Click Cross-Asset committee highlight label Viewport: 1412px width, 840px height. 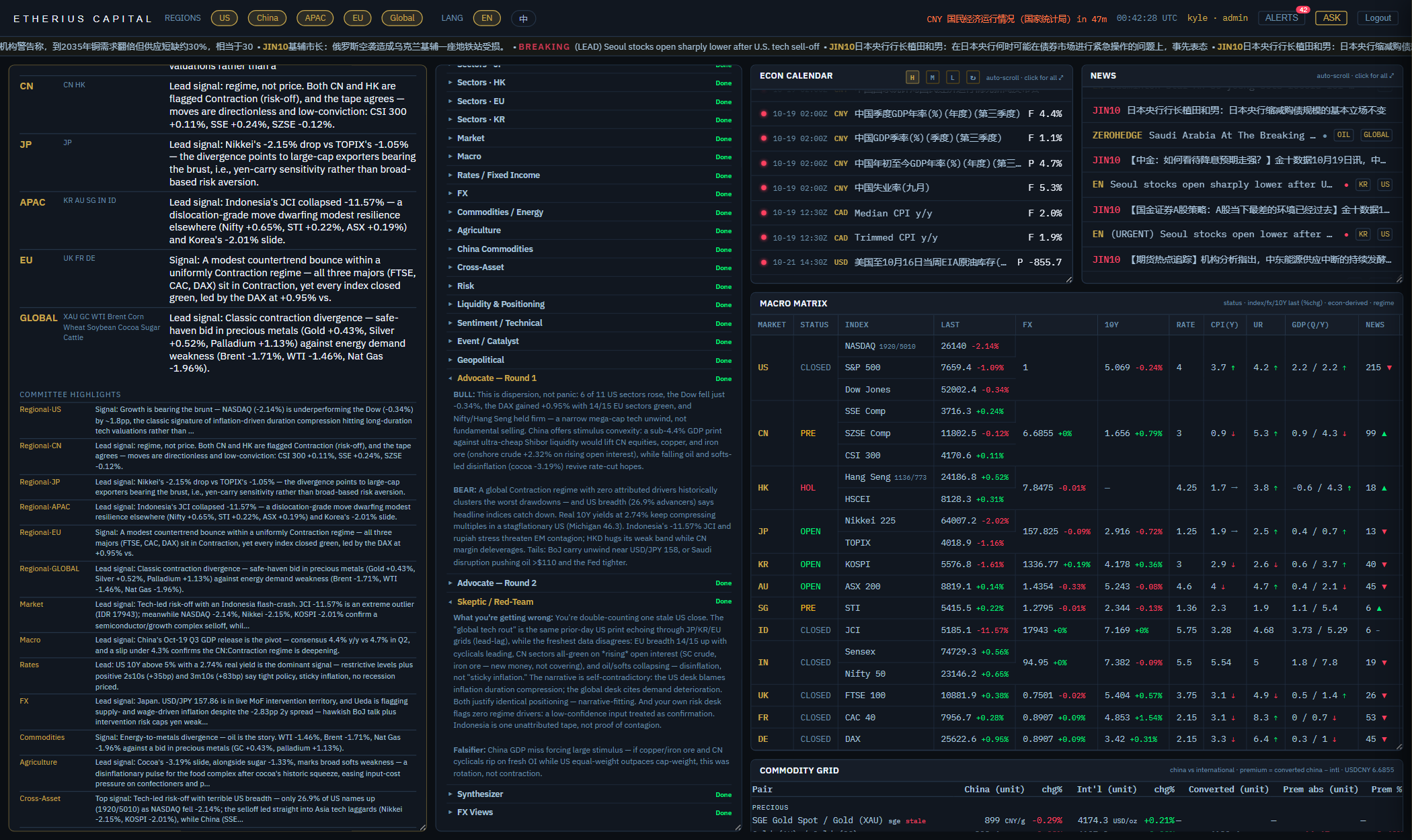[x=40, y=799]
